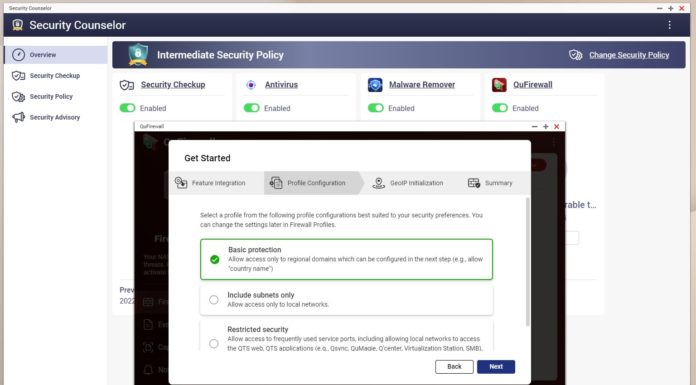Minimize the Security Counselor window
This screenshot has width=696, height=385.
(660, 8)
